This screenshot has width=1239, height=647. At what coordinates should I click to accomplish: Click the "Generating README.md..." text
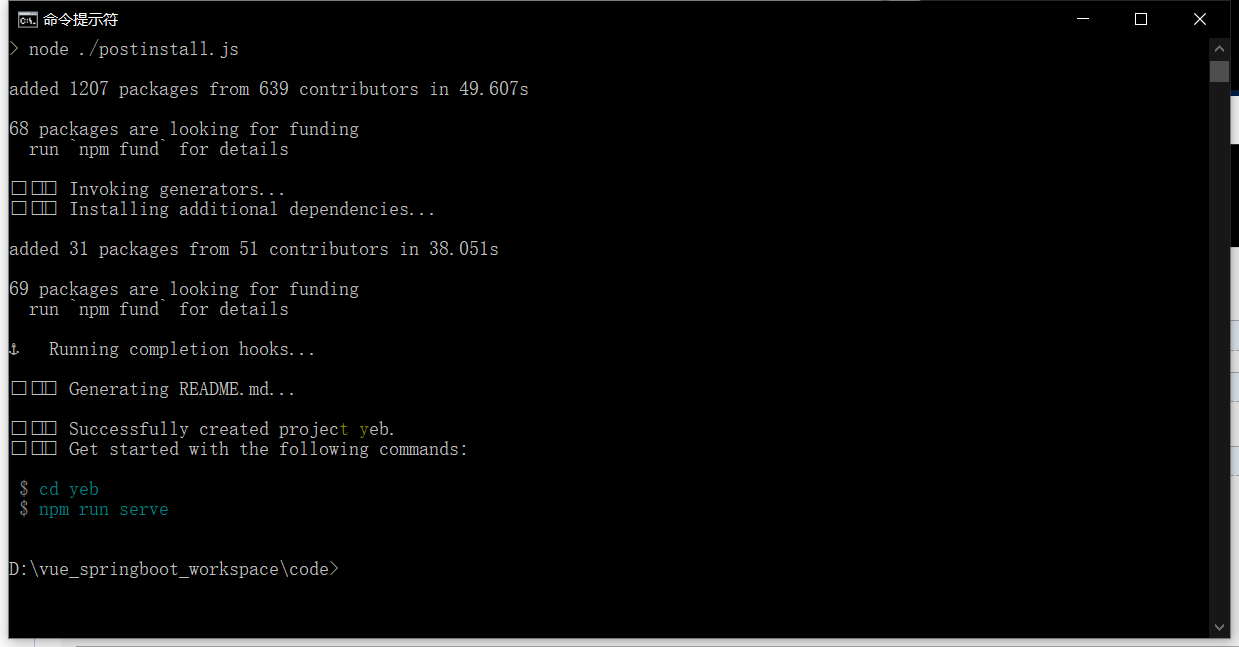[x=181, y=389]
